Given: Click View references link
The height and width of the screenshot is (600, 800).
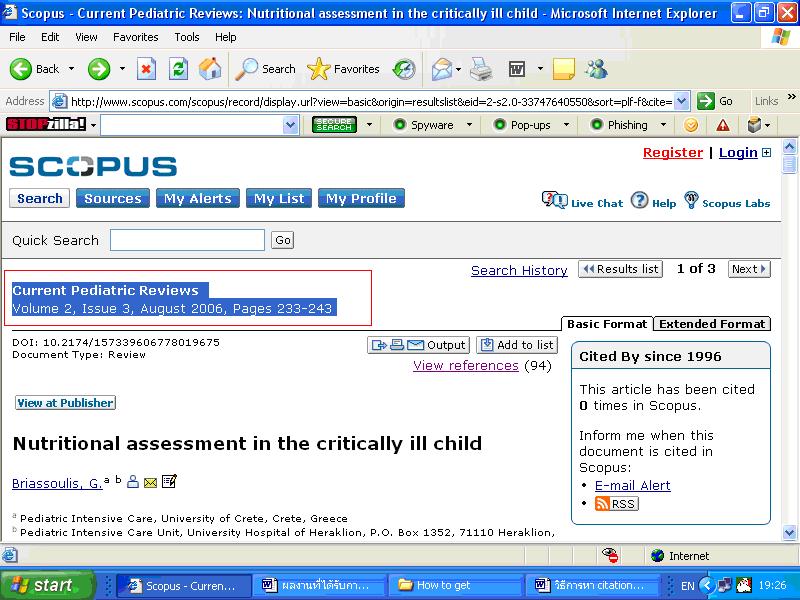Looking at the screenshot, I should coord(466,365).
